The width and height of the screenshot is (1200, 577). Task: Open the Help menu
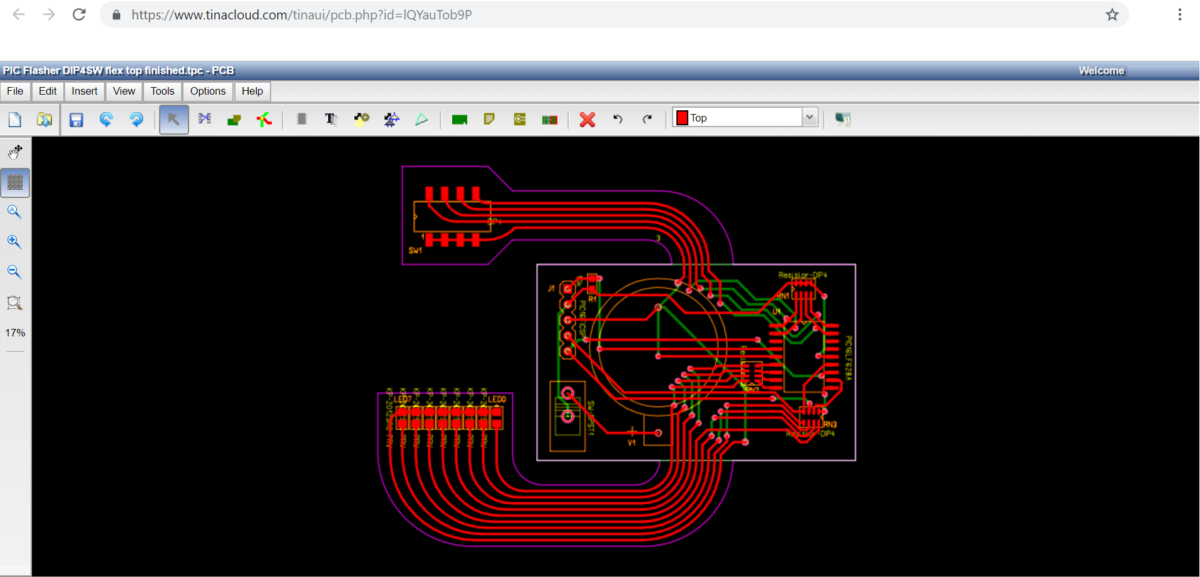coord(253,91)
